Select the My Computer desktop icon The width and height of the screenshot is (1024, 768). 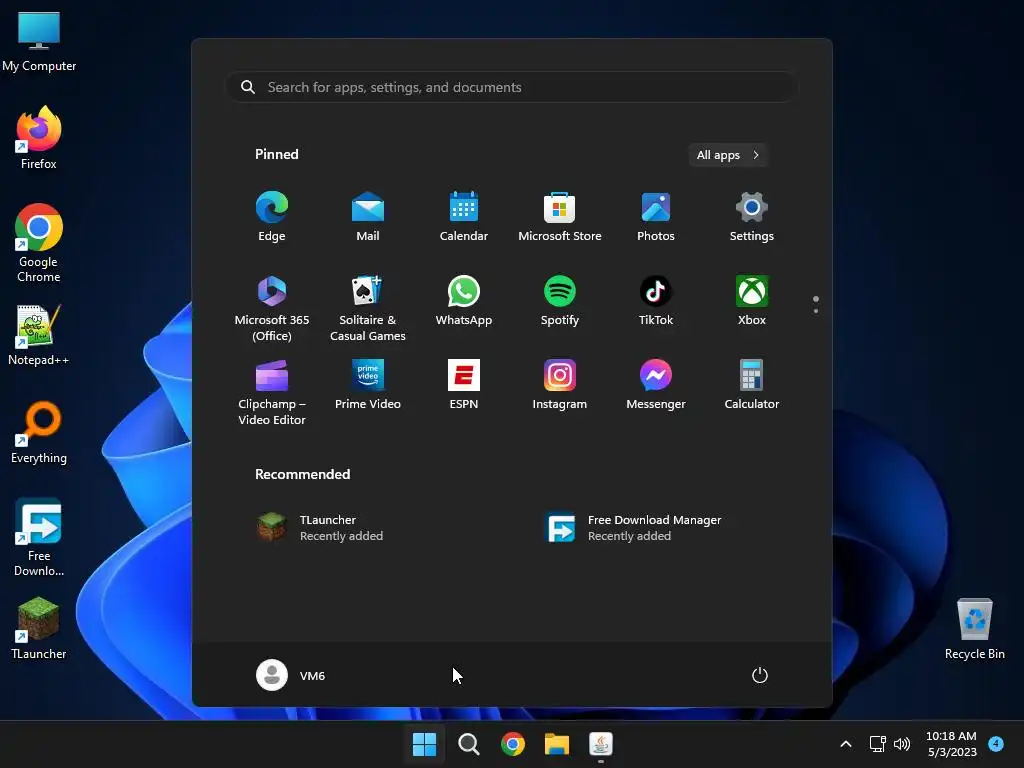(x=39, y=41)
